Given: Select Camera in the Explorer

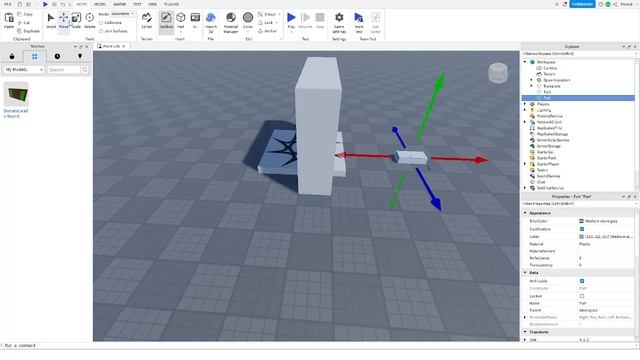Looking at the screenshot, I should tap(550, 68).
